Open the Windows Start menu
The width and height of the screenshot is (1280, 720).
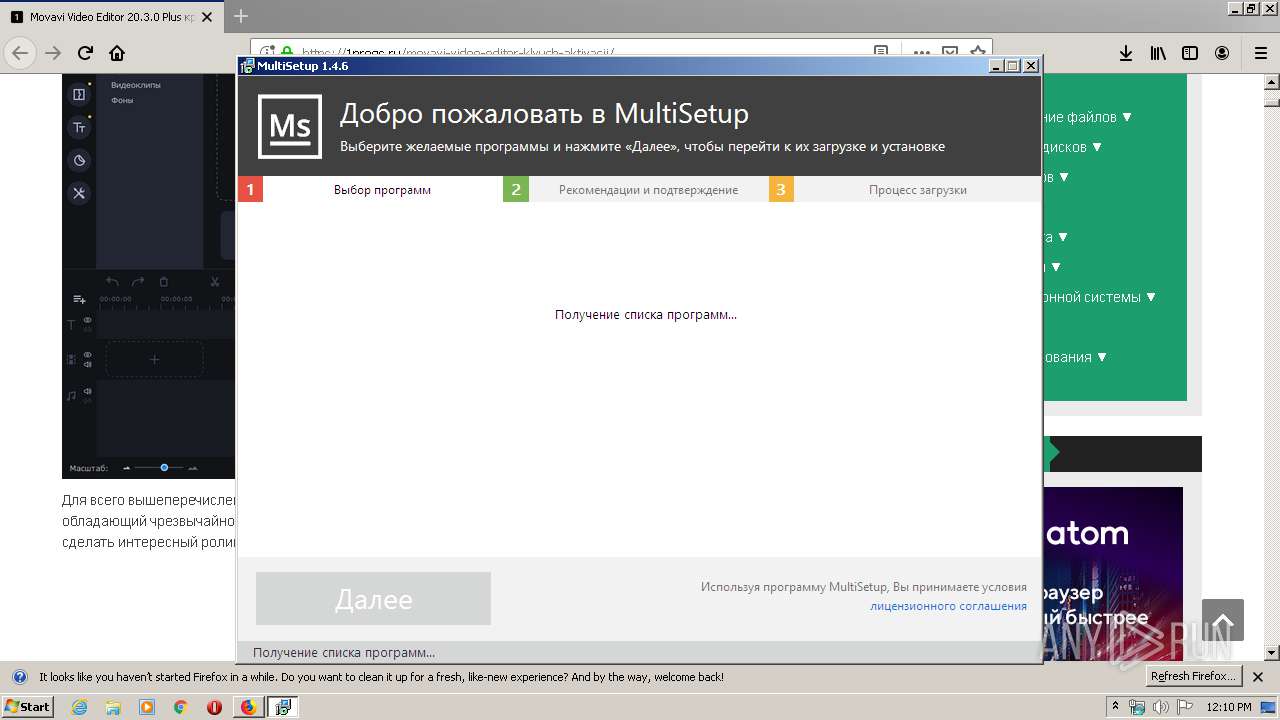(x=27, y=707)
